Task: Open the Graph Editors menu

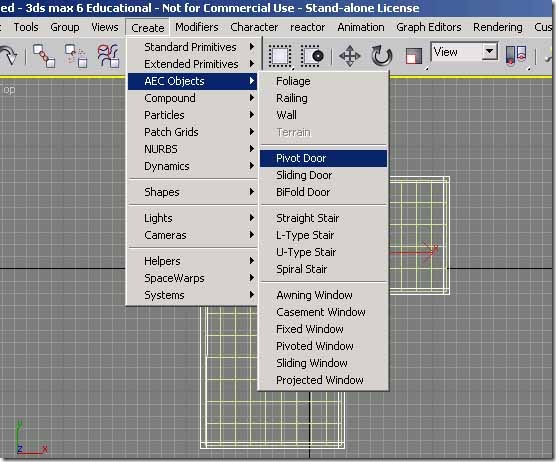Action: pyautogui.click(x=429, y=27)
